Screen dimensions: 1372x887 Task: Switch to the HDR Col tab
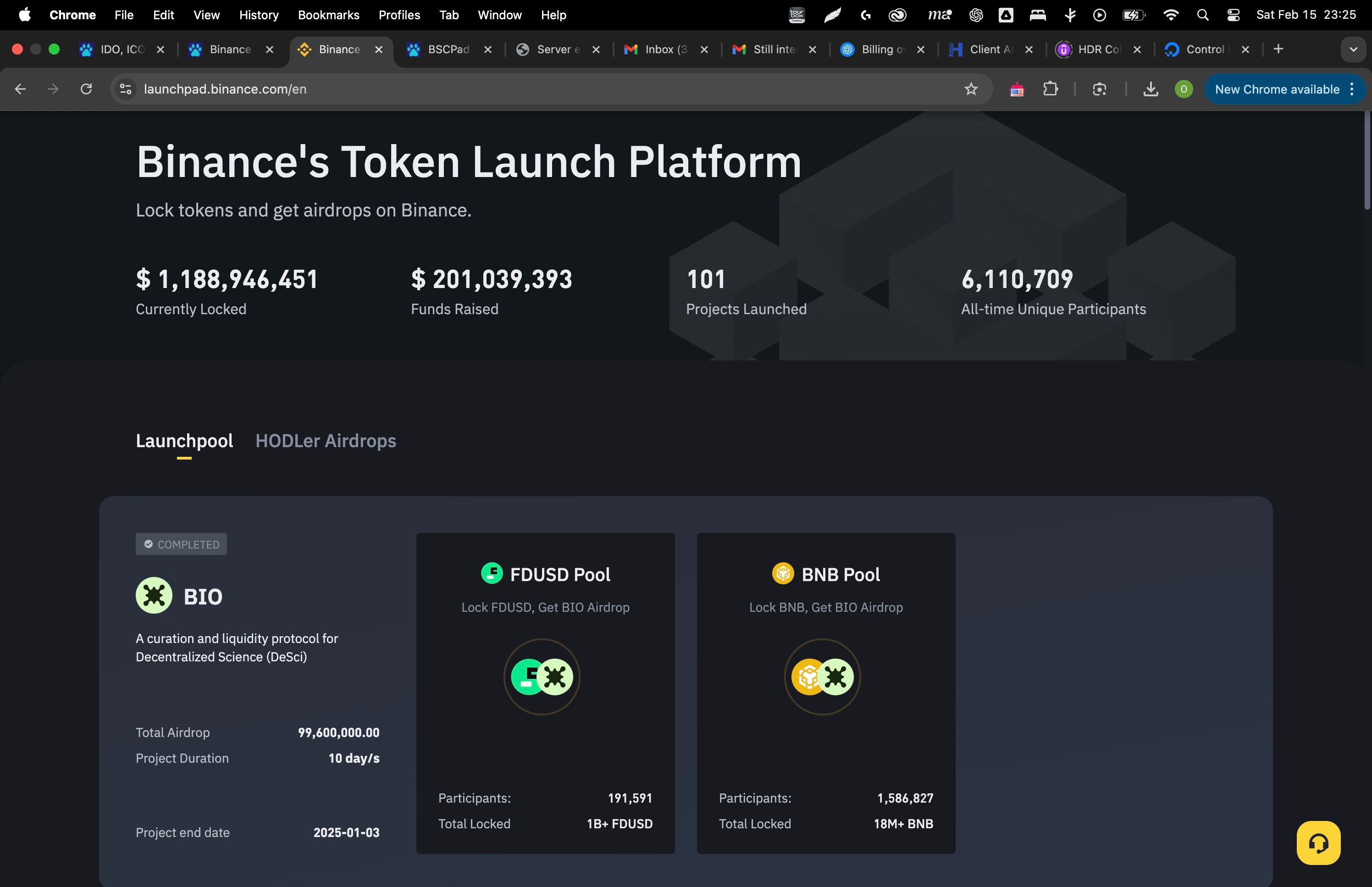click(1099, 50)
